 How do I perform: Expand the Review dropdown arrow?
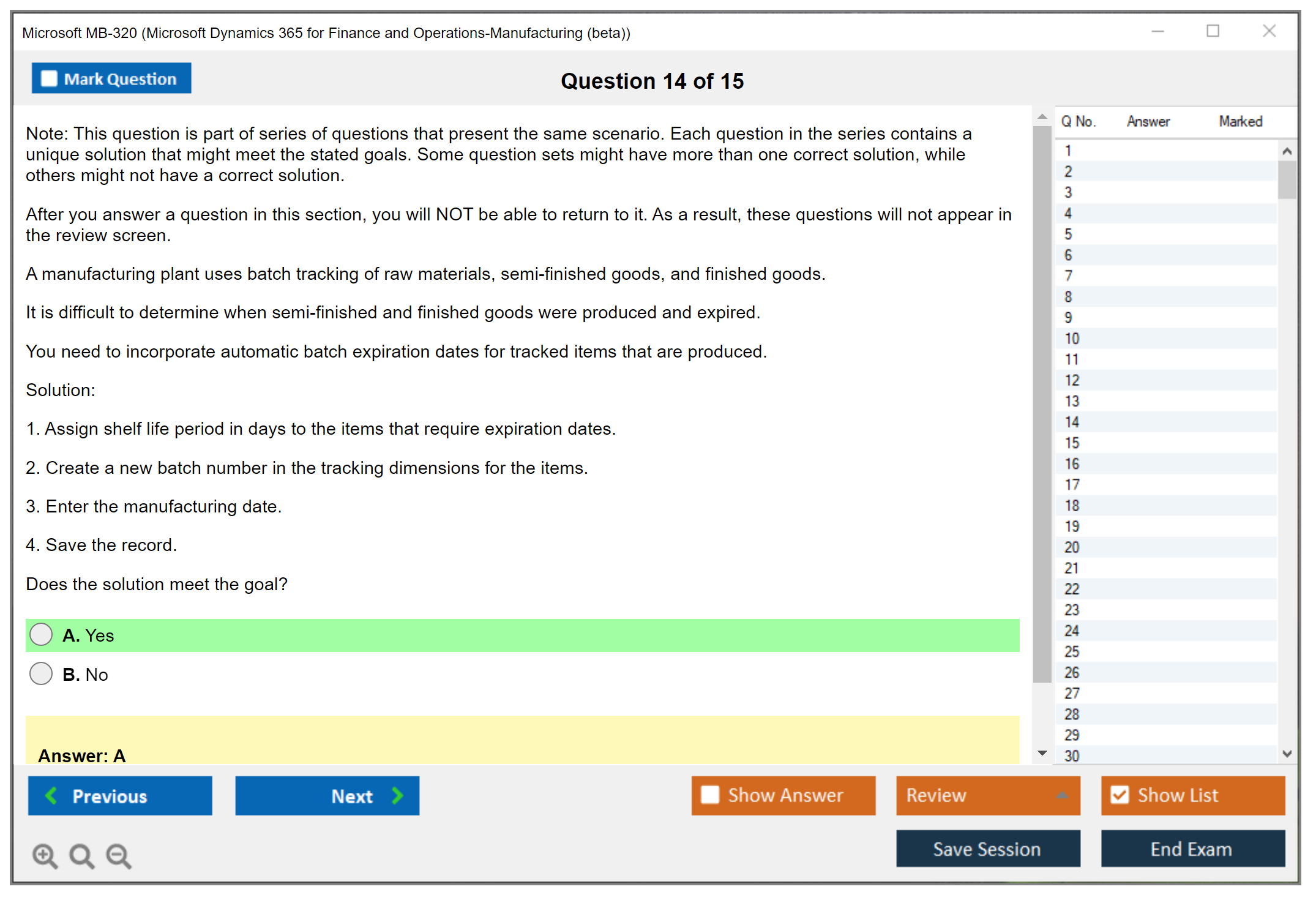(1062, 795)
